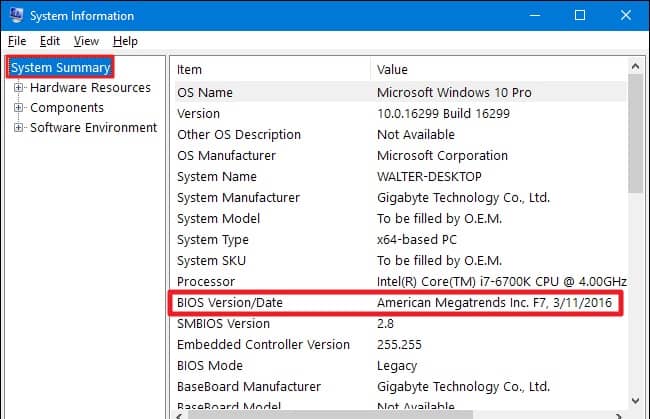
Task: Open the Edit menu
Action: click(50, 41)
